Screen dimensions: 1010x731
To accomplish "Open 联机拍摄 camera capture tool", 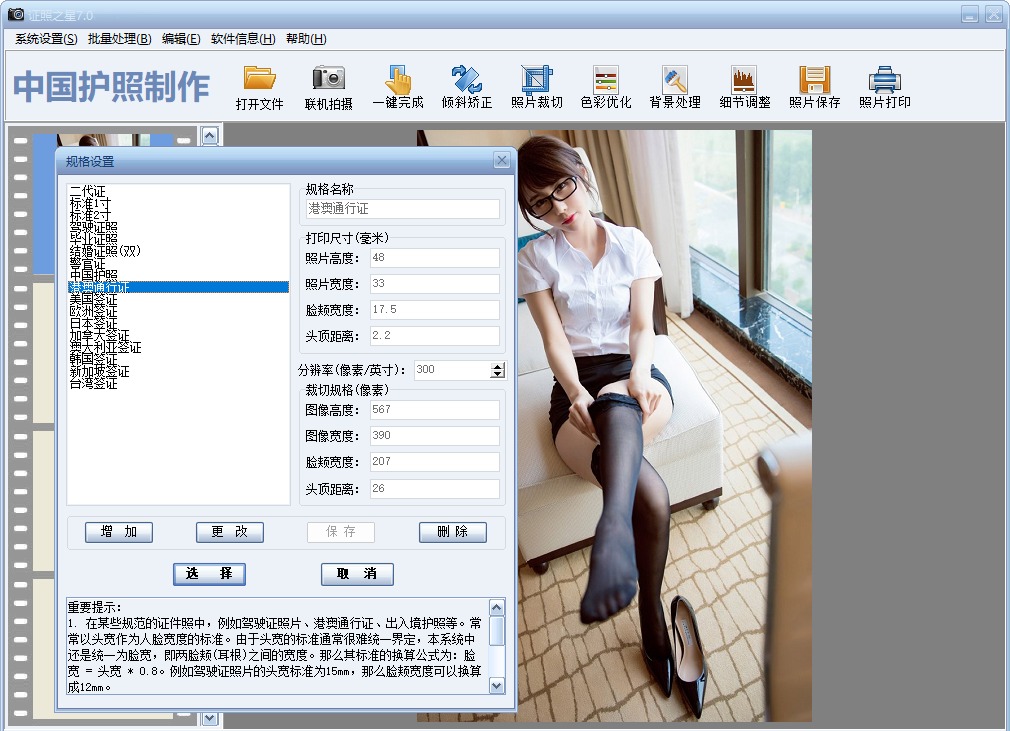I will 328,79.
